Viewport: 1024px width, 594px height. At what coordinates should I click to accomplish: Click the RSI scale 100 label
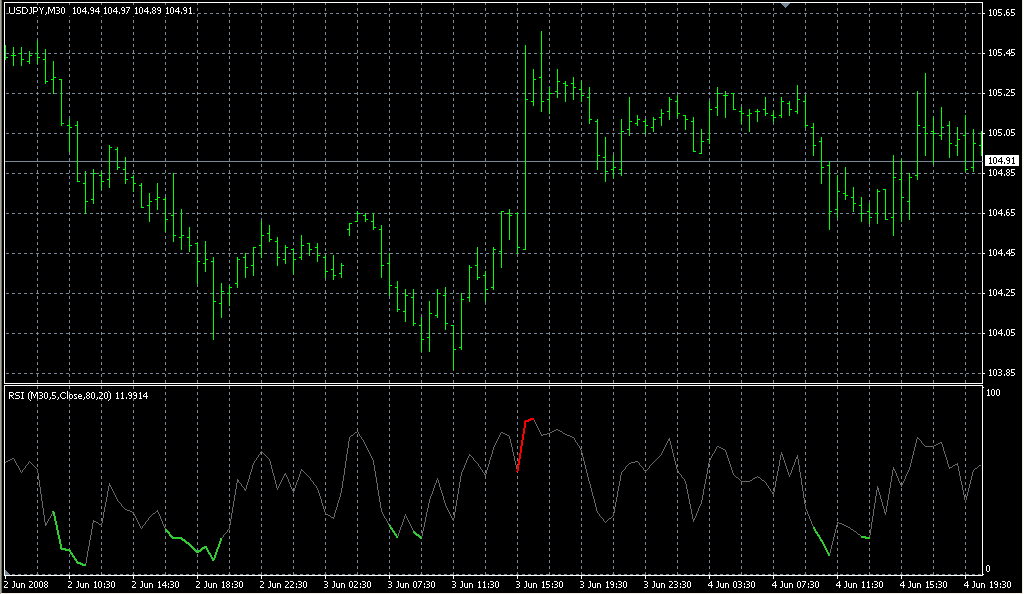tap(993, 394)
